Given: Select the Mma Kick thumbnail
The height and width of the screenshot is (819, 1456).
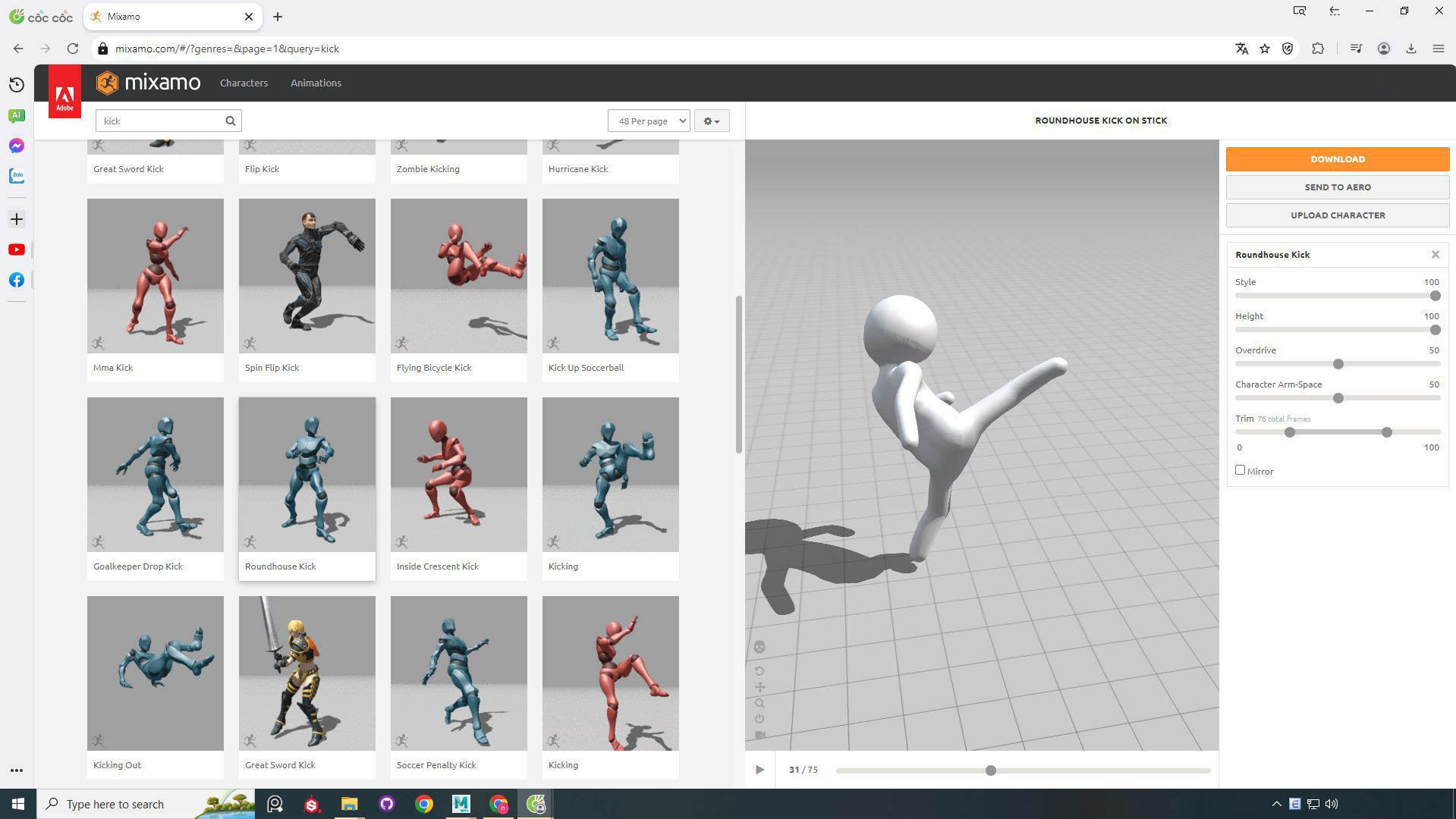Looking at the screenshot, I should pyautogui.click(x=156, y=276).
